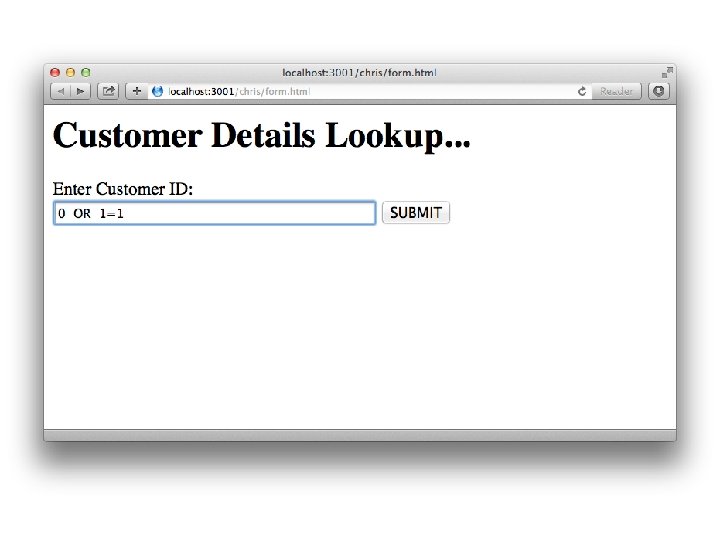The height and width of the screenshot is (540, 720).
Task: Open the Share menu icon in toolbar
Action: (108, 91)
